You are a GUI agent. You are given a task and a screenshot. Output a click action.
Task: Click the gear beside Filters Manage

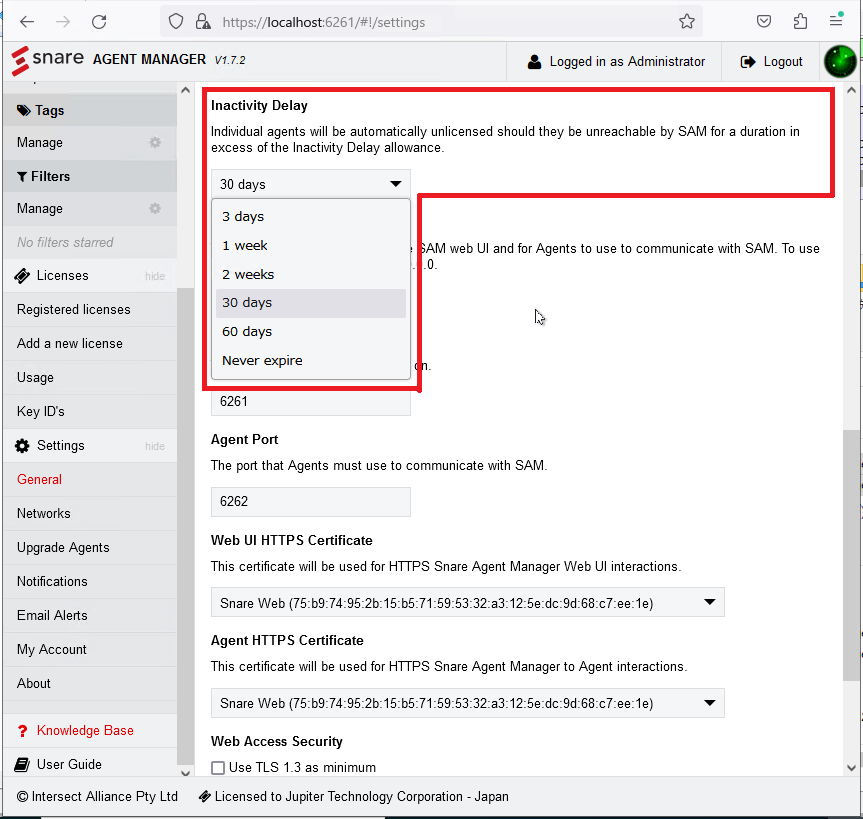(x=155, y=209)
